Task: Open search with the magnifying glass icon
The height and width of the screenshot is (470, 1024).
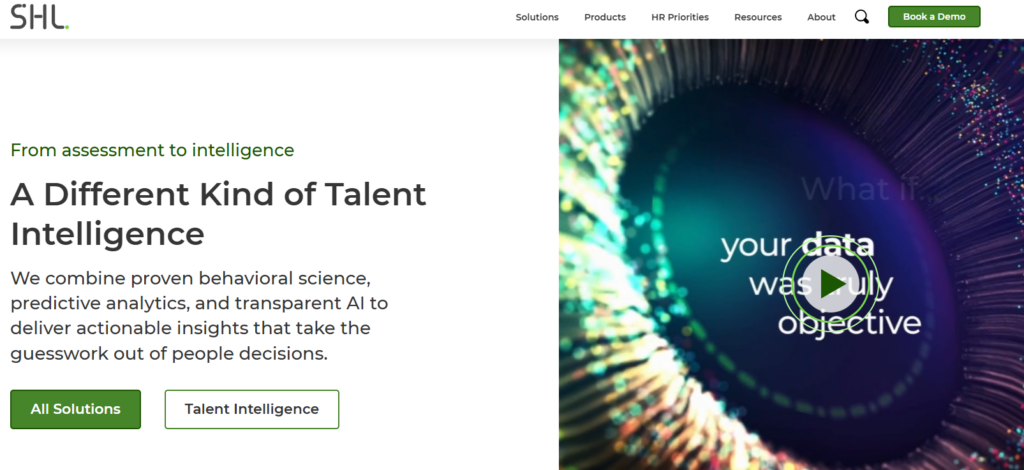Action: [x=862, y=17]
